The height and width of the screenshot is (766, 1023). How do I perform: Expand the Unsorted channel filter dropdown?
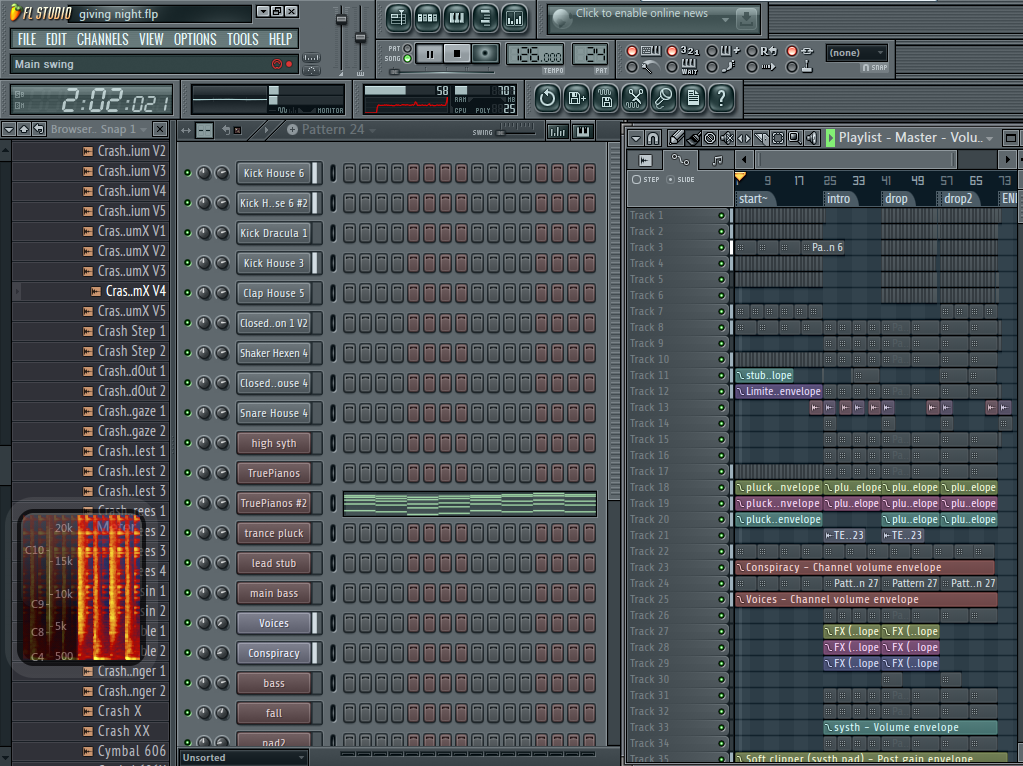(x=243, y=758)
